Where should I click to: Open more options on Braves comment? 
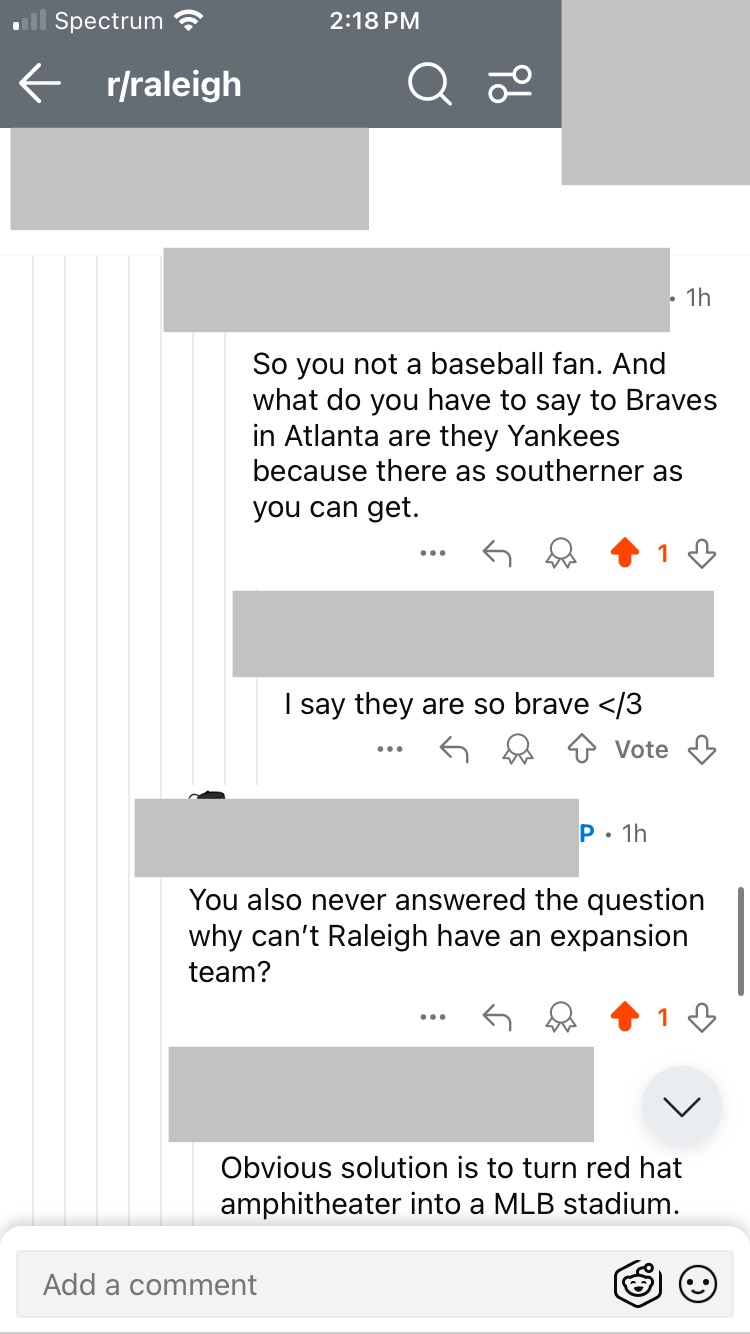point(433,553)
